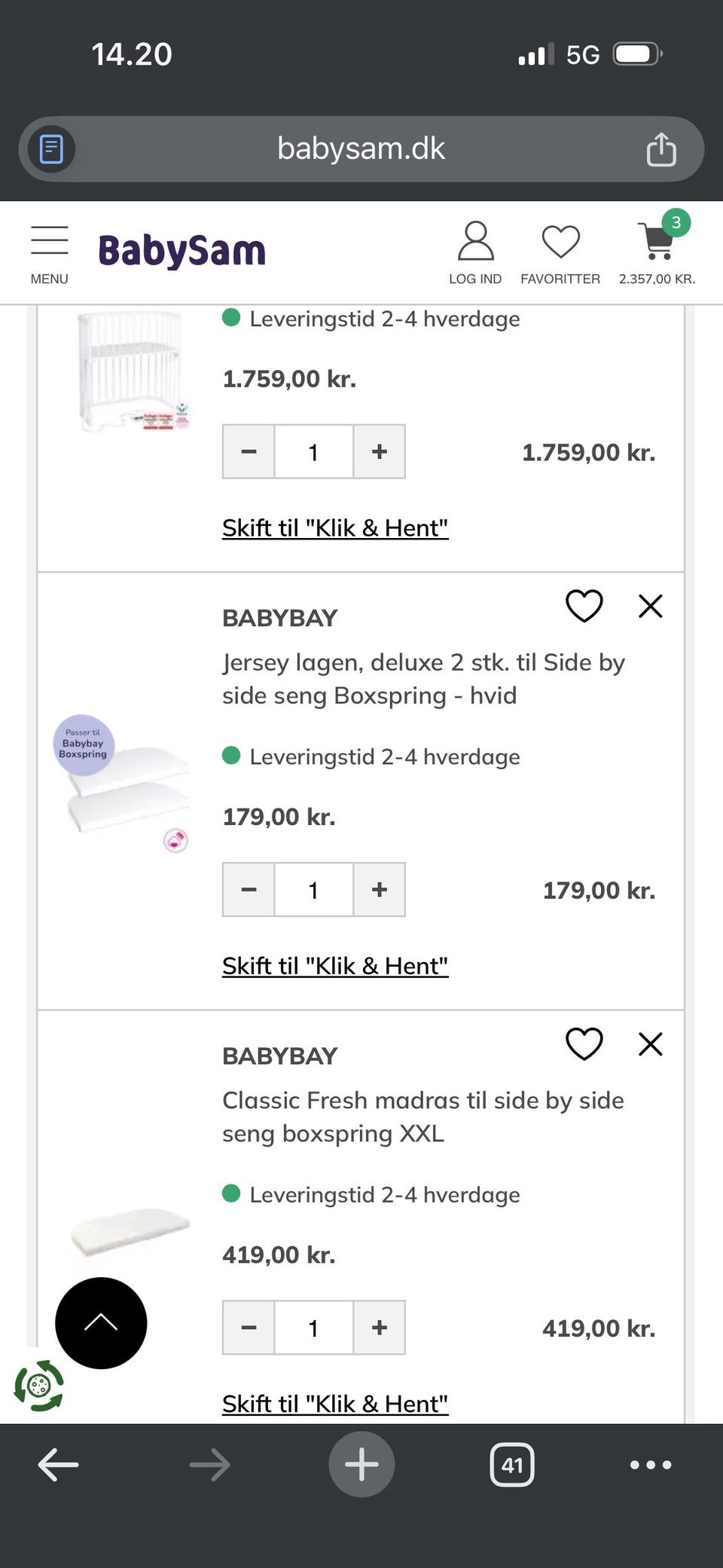Increase quantity of Classic Fresh madras
This screenshot has height=1568, width=723.
pos(380,1327)
